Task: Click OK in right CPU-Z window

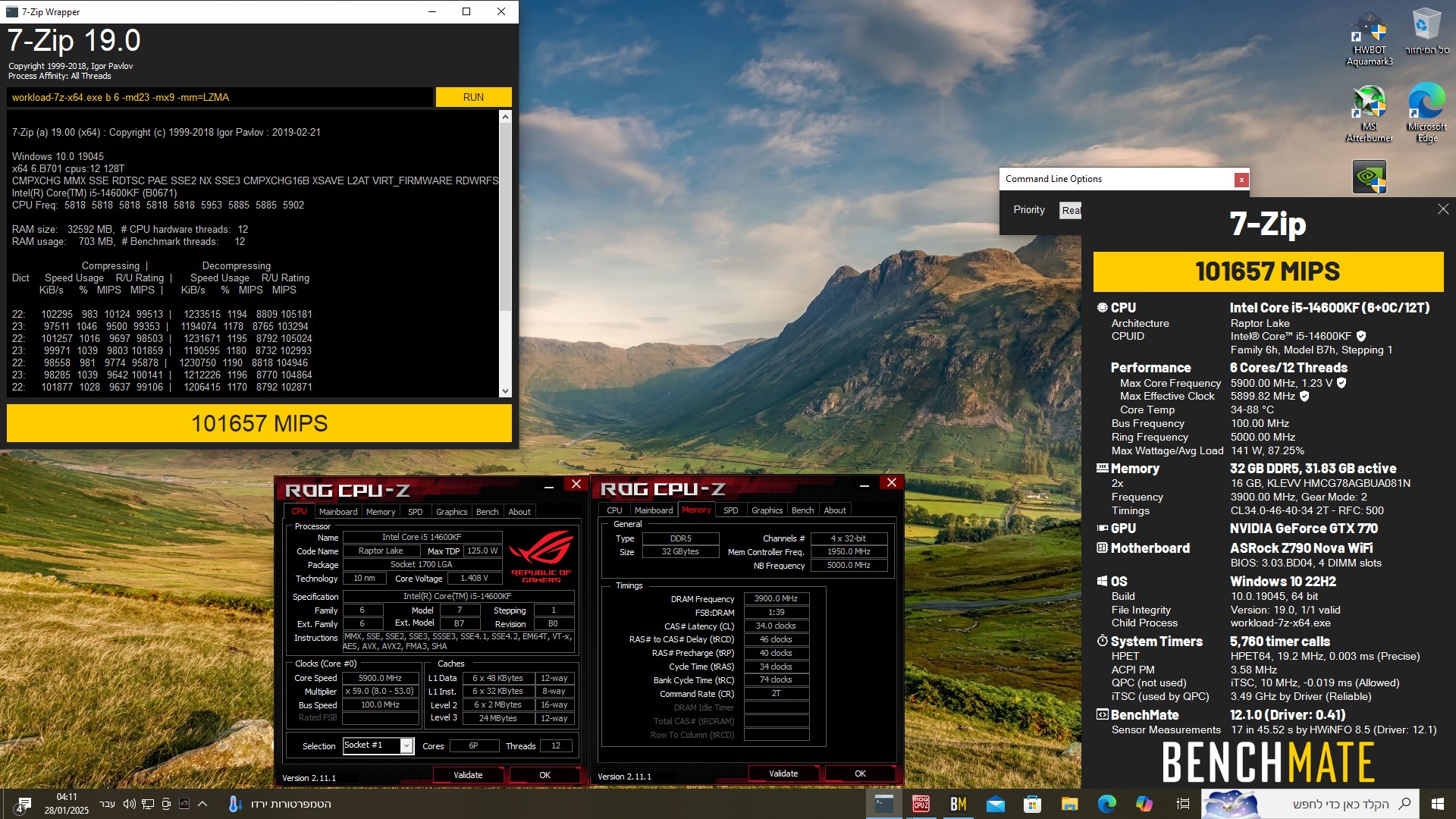Action: click(860, 773)
